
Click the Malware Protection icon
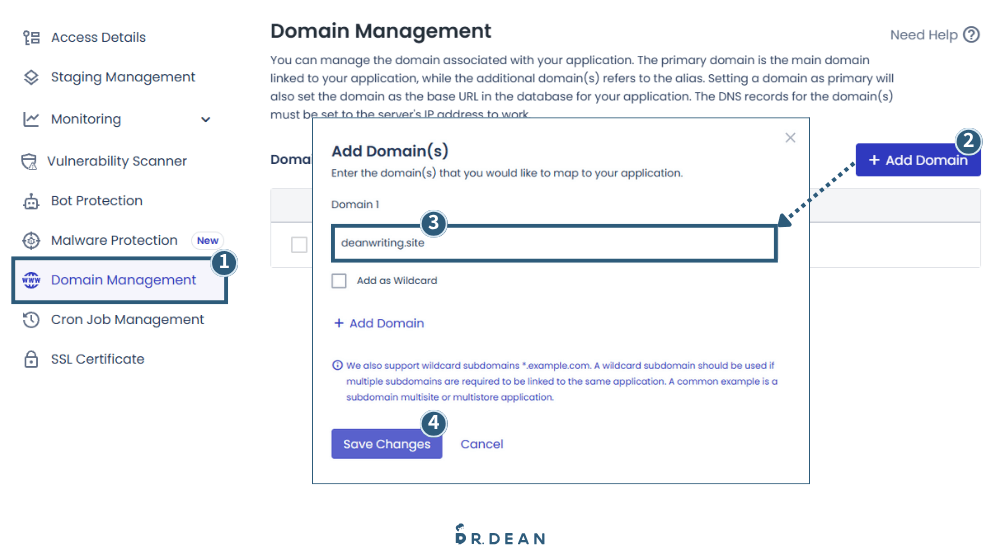(31, 241)
